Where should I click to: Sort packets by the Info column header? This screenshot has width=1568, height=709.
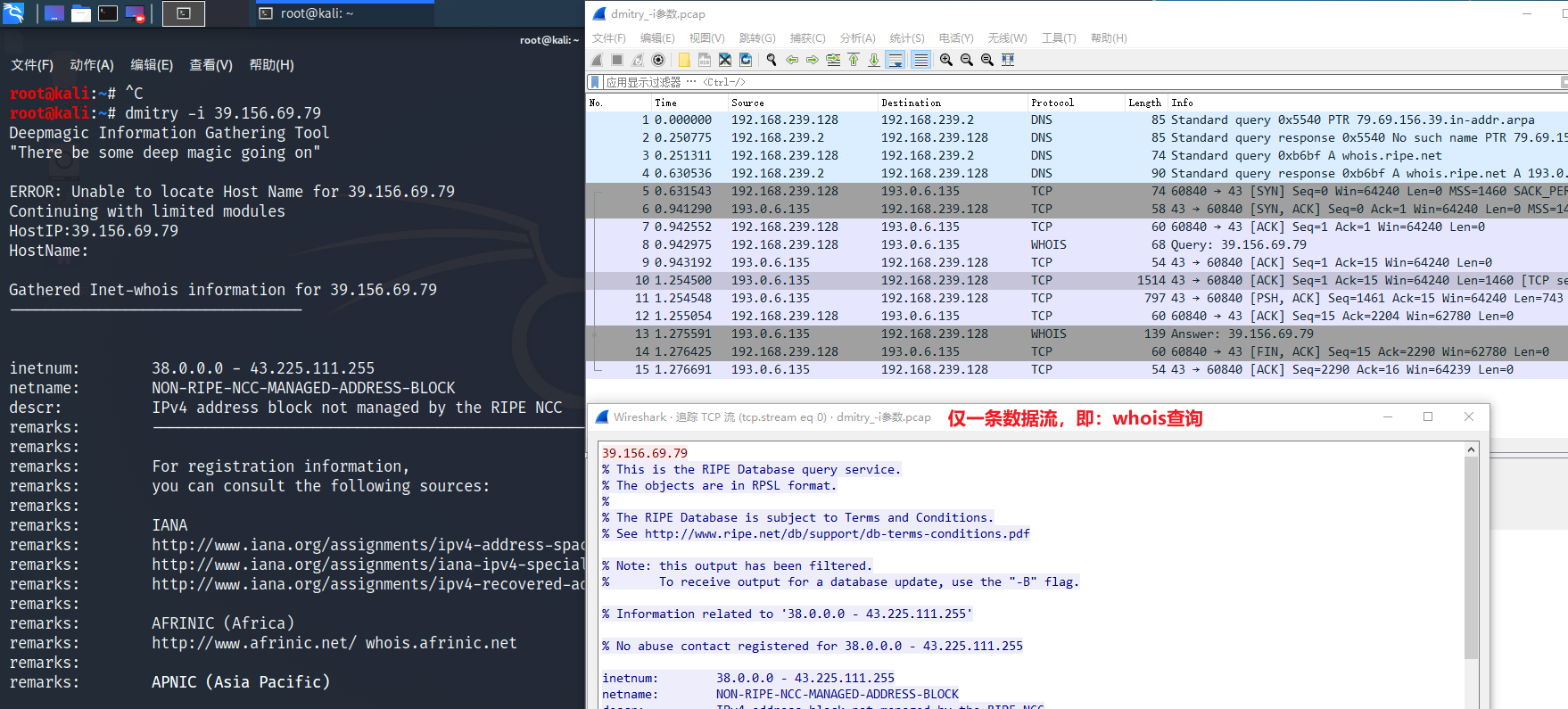point(1366,103)
